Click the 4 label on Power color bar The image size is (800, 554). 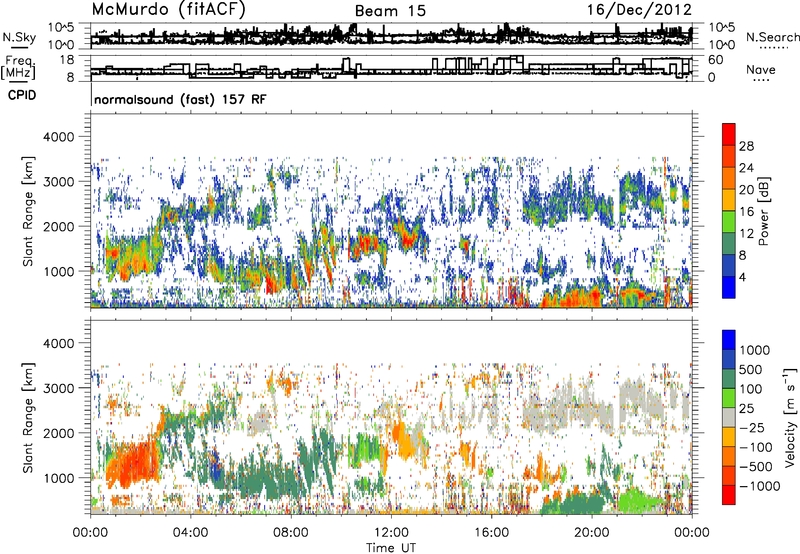pos(742,278)
